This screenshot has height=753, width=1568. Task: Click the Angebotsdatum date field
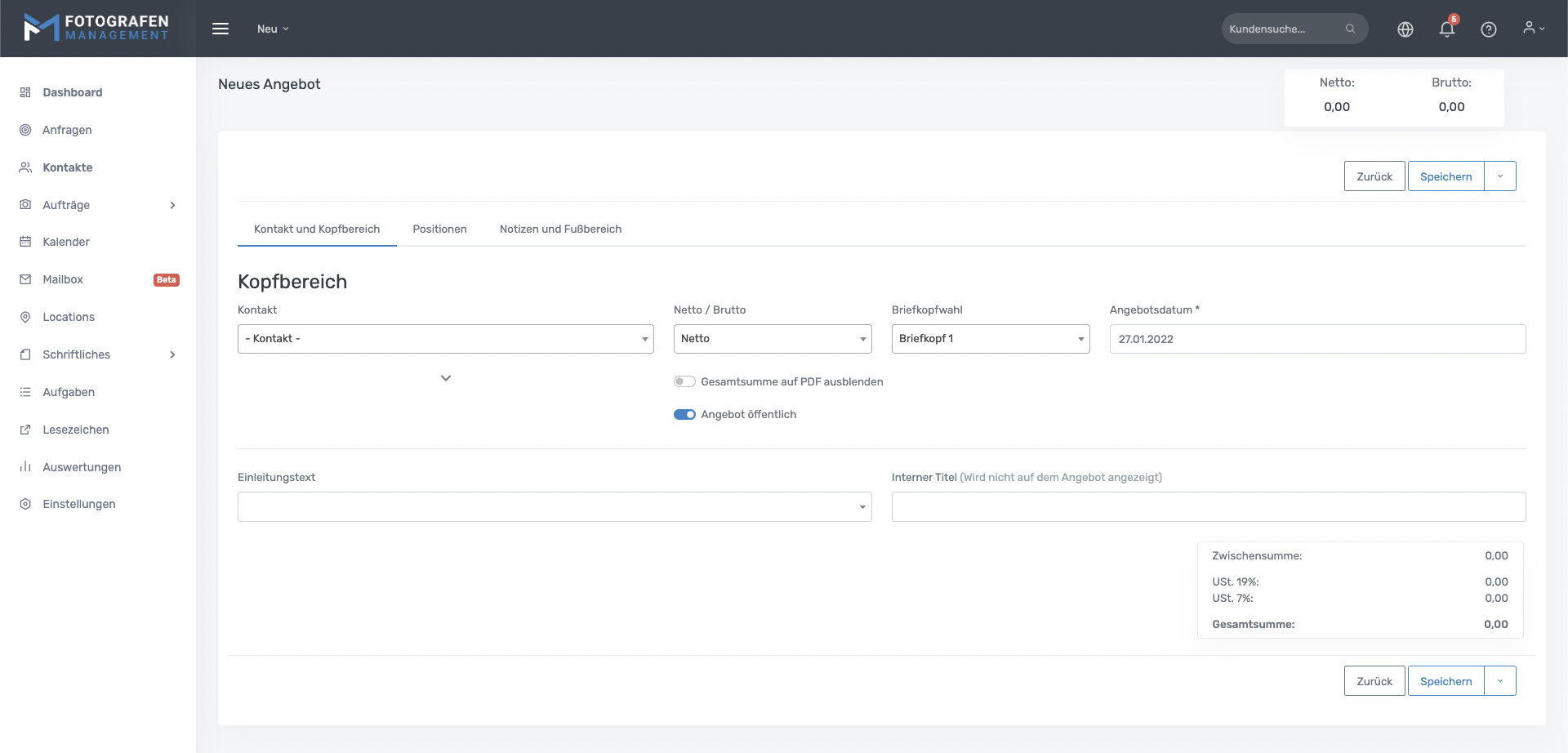pyautogui.click(x=1316, y=339)
